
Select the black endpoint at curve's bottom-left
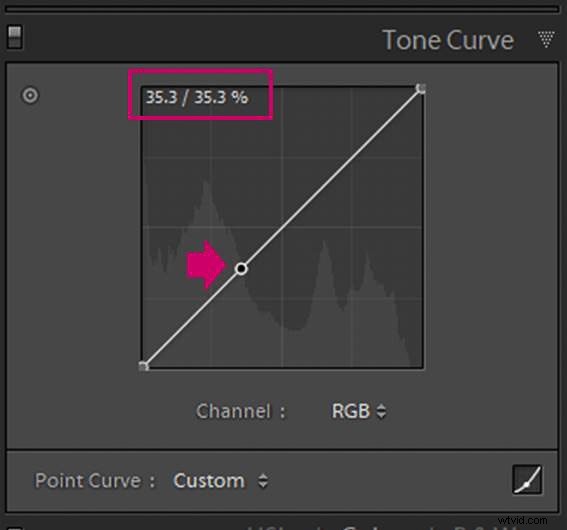[144, 366]
